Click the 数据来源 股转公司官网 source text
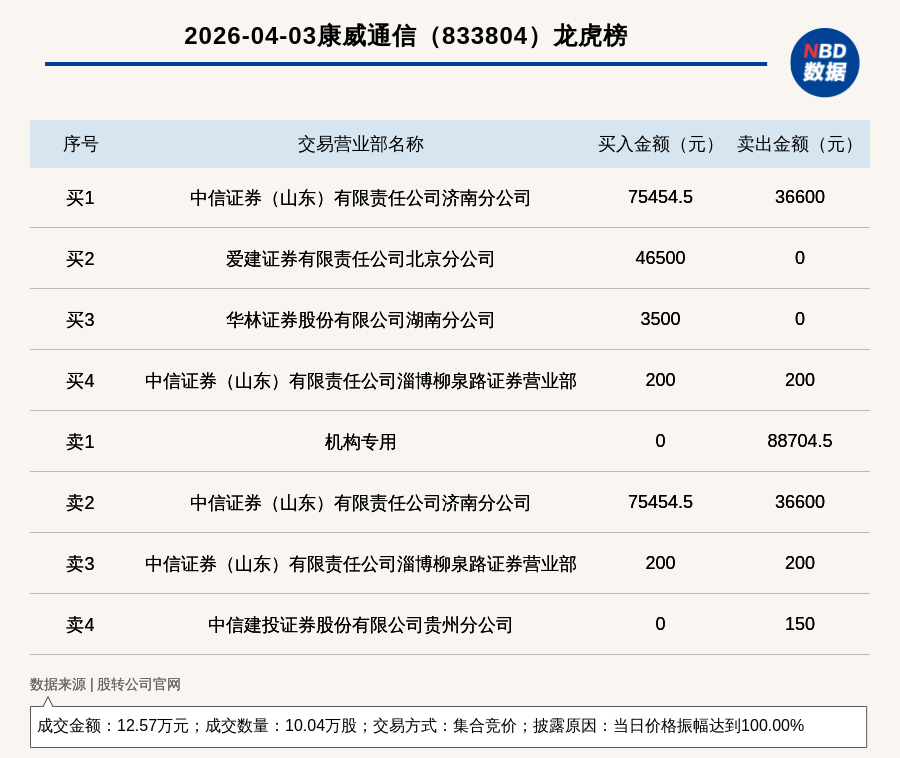900x758 pixels. click(x=105, y=685)
